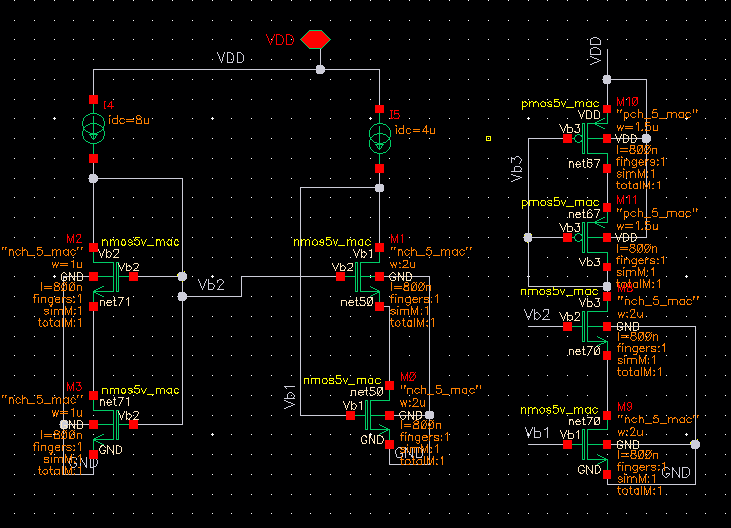Click the junction dot at M10's VDD bulk
The width and height of the screenshot is (731, 528).
click(646, 138)
